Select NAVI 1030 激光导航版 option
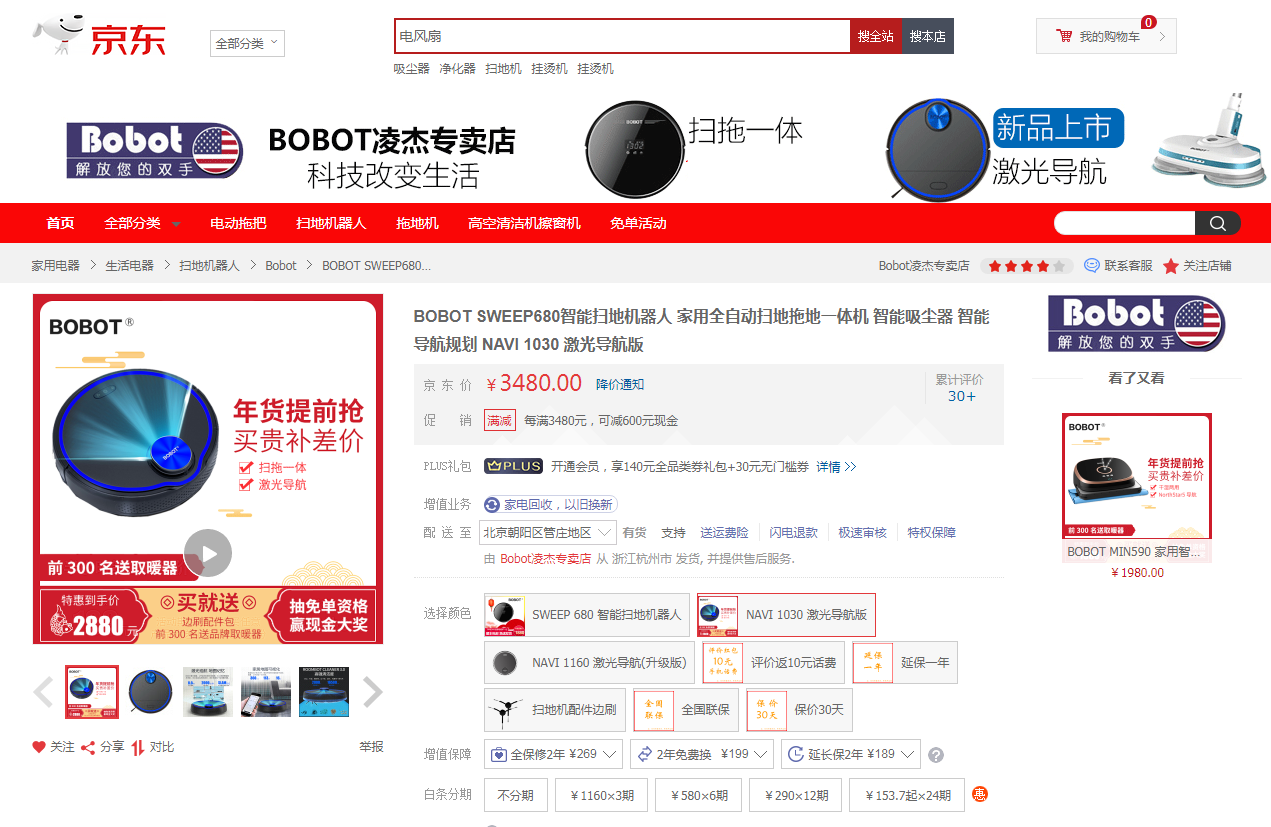This screenshot has height=827, width=1271. (x=786, y=615)
